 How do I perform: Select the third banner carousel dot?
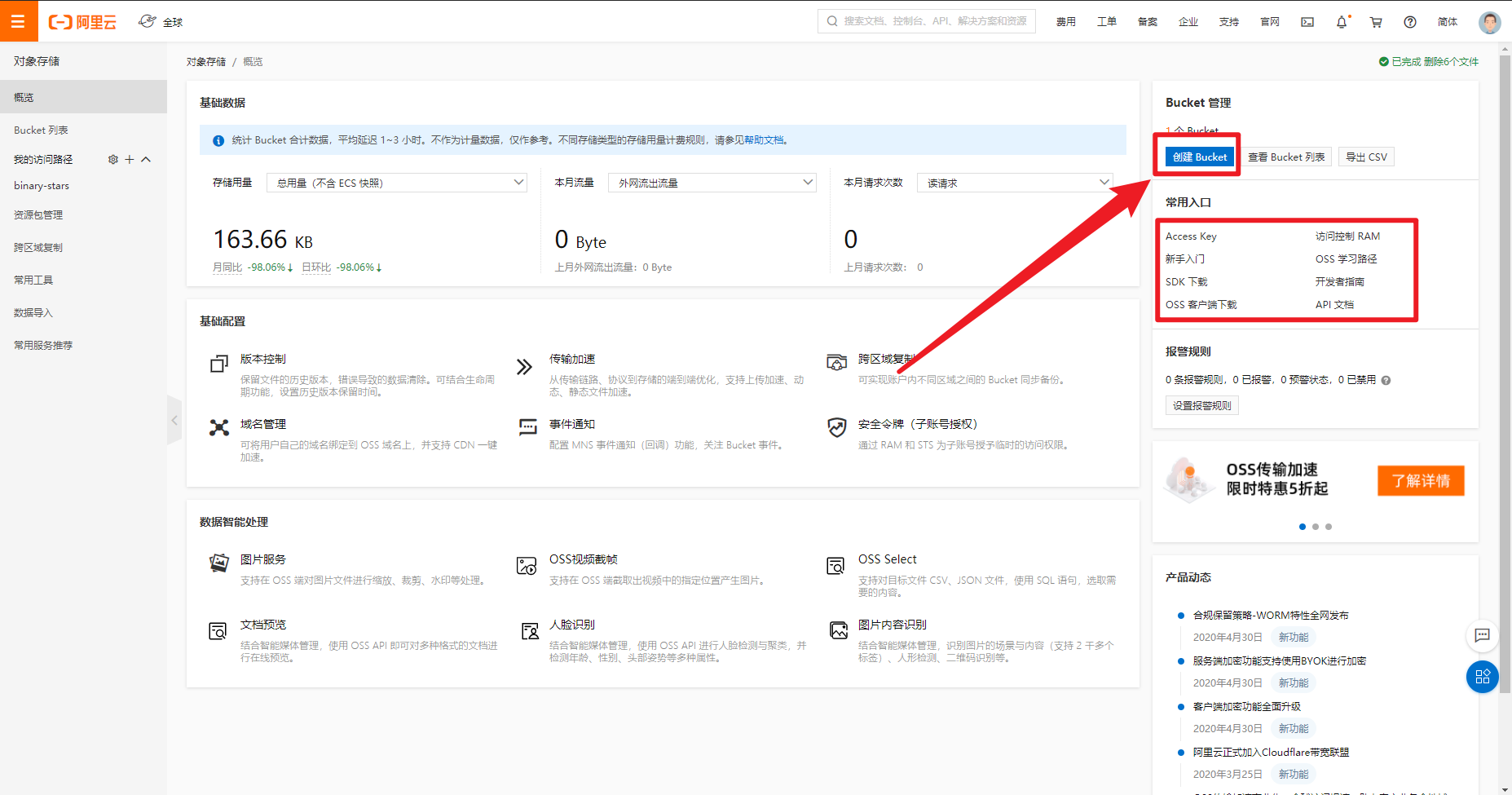[x=1329, y=527]
